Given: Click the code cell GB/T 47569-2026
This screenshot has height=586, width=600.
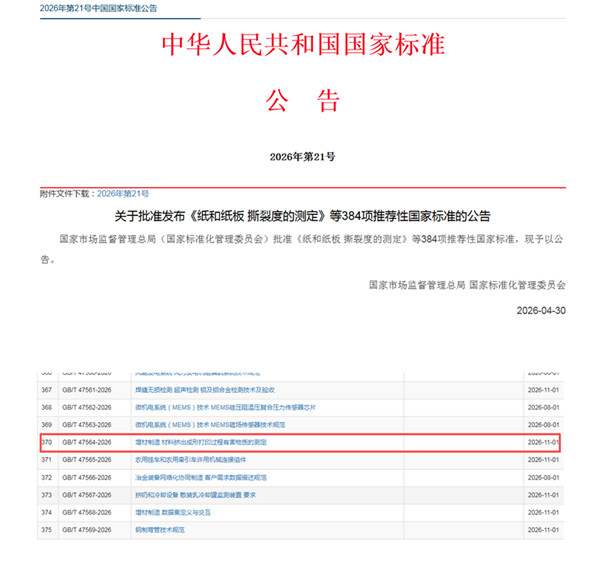Looking at the screenshot, I should 87,530.
